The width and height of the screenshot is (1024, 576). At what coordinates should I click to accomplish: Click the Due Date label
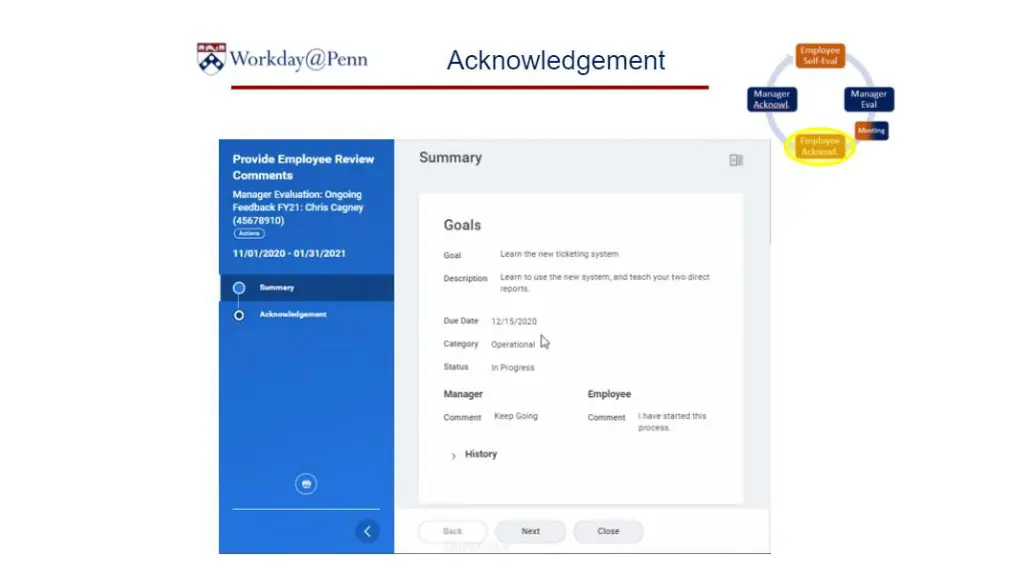(x=461, y=321)
